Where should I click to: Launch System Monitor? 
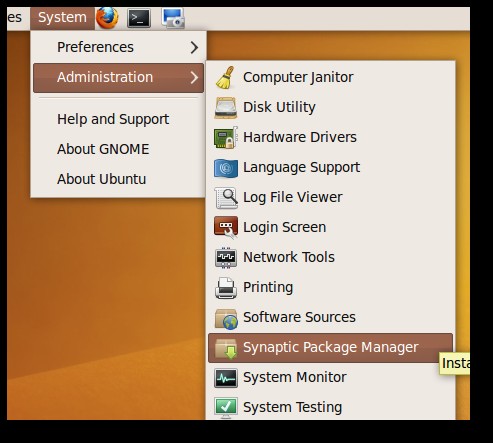click(330, 378)
